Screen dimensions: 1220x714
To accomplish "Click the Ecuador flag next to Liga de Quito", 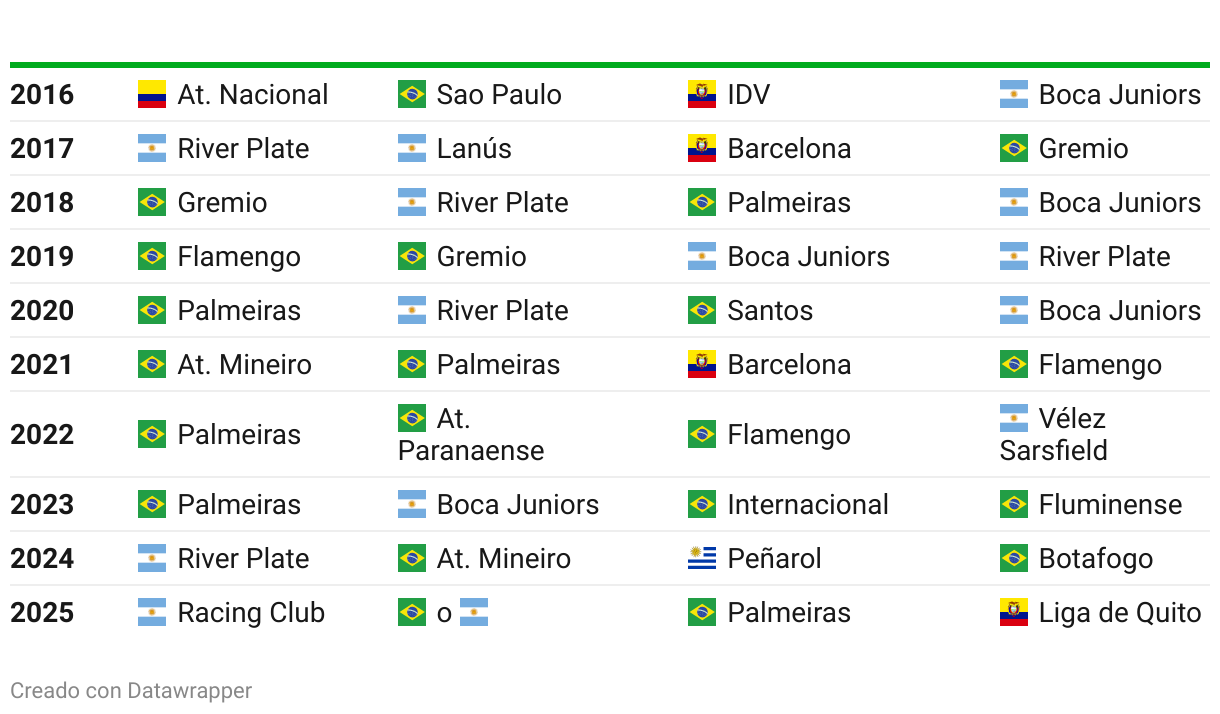I will point(1014,612).
